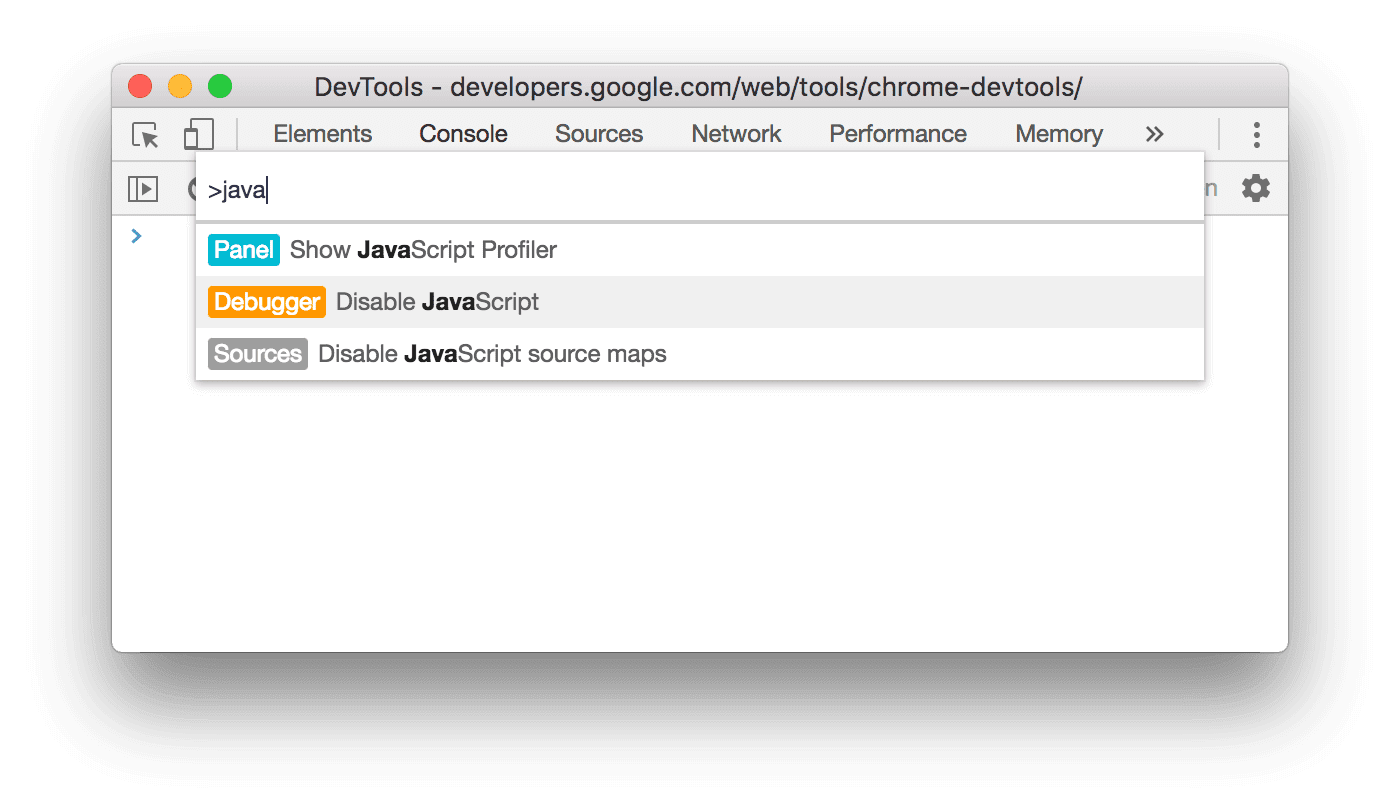Image resolution: width=1400 pixels, height=812 pixels.
Task: Open DevTools Settings via the gear icon
Action: coord(1256,188)
